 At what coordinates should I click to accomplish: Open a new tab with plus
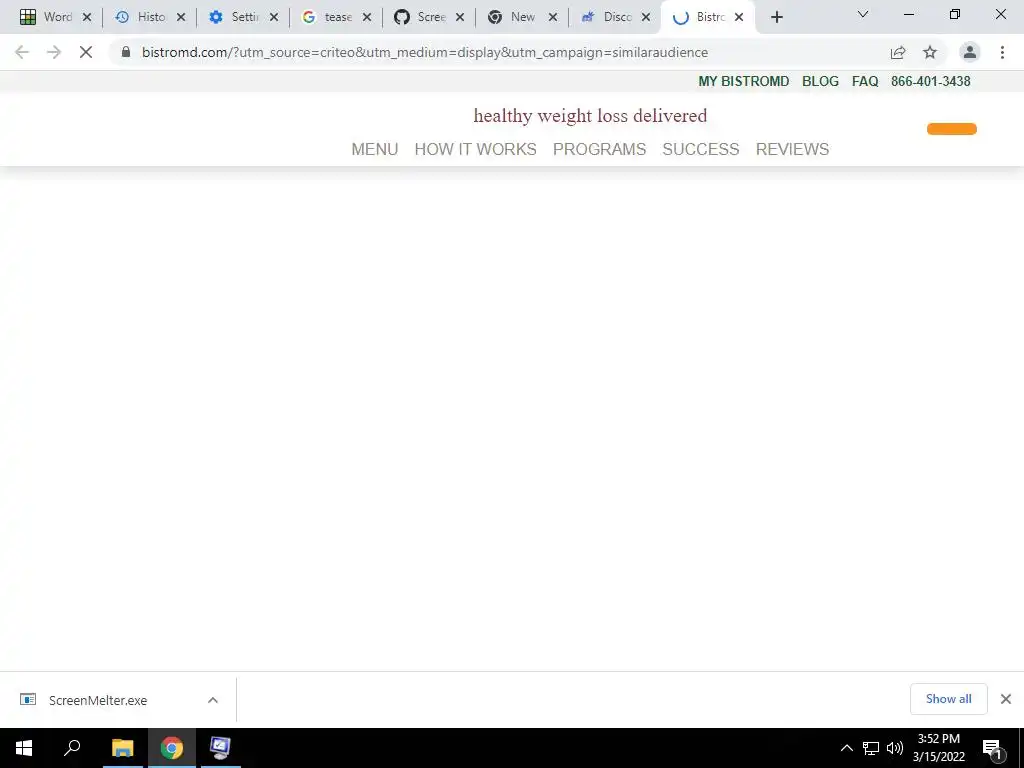click(x=776, y=17)
